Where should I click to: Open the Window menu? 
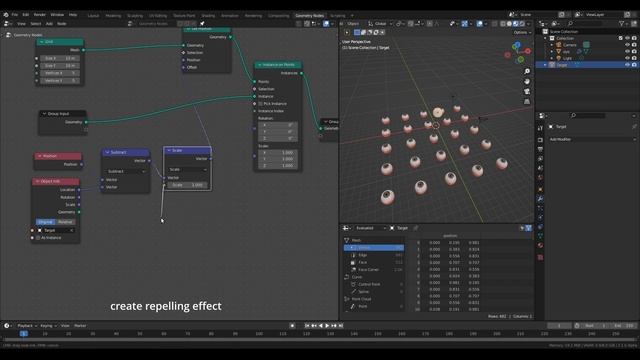coord(57,15)
